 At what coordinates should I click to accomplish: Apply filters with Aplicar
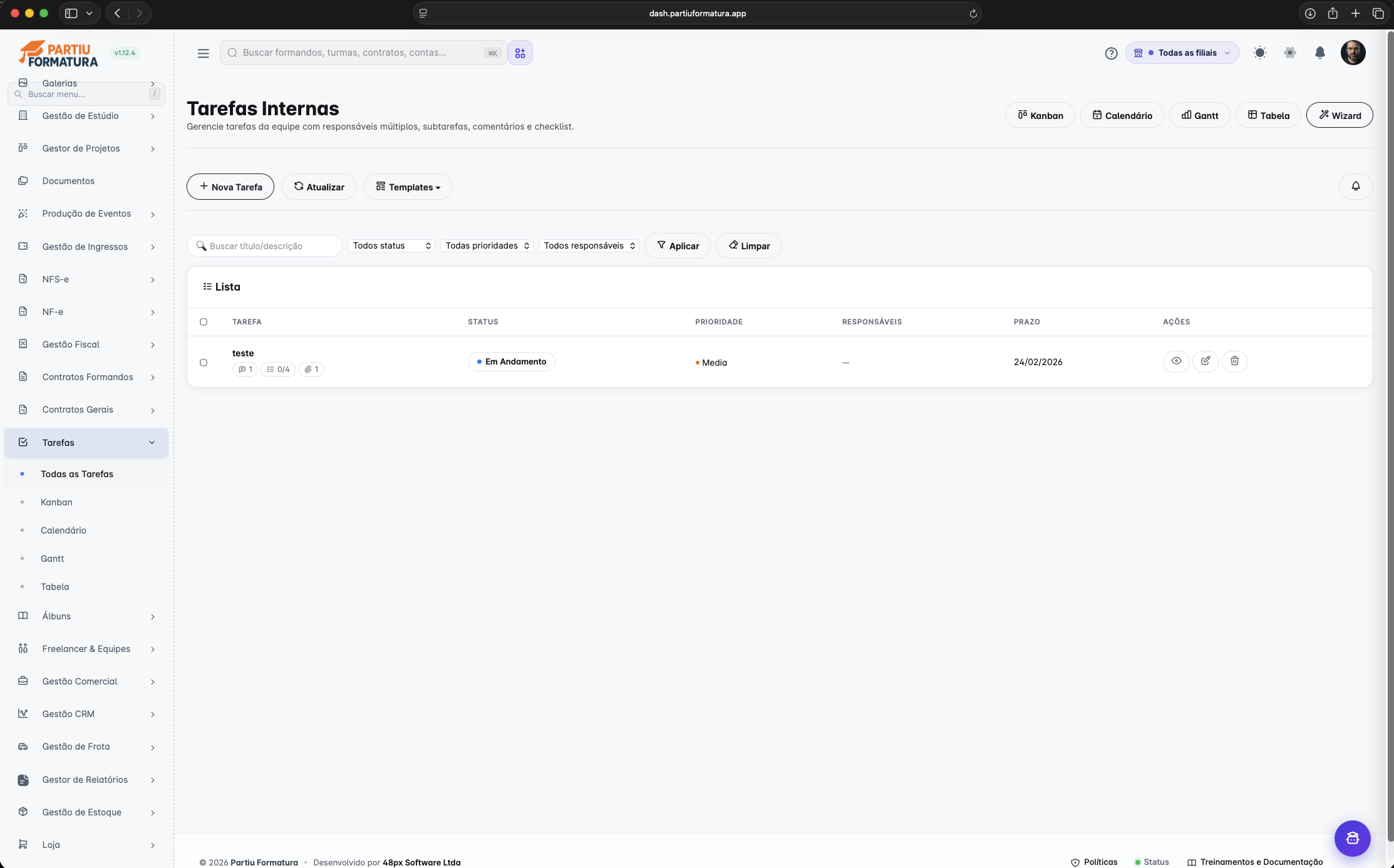tap(678, 246)
